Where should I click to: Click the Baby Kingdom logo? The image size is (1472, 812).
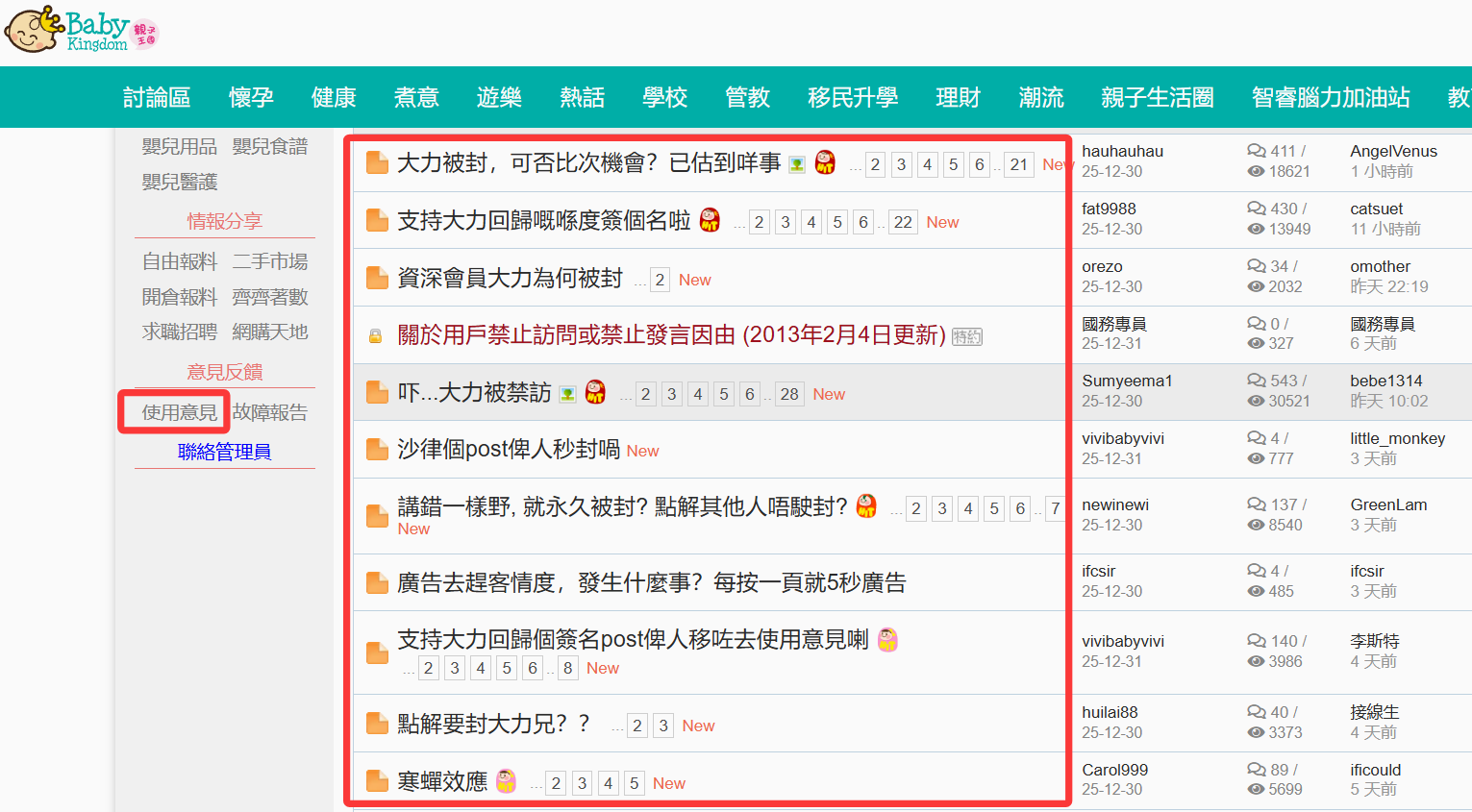click(x=80, y=30)
